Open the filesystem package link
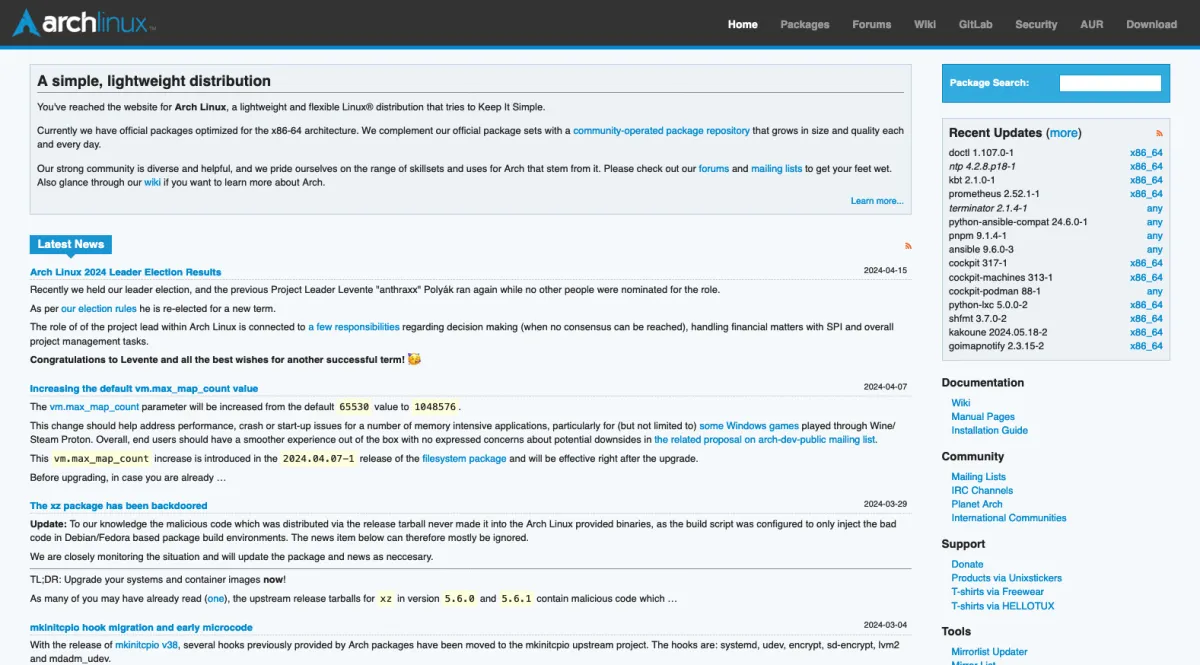The image size is (1200, 665). point(464,459)
